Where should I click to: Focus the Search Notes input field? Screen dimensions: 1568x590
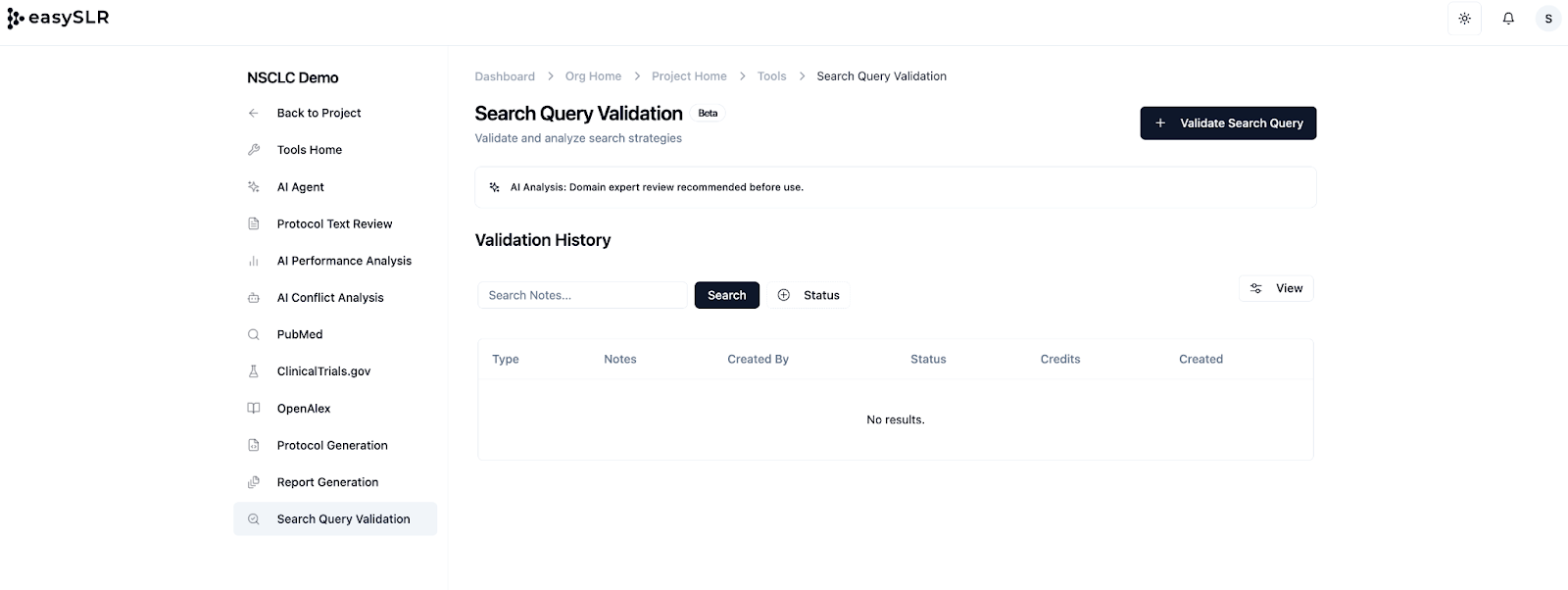(582, 295)
